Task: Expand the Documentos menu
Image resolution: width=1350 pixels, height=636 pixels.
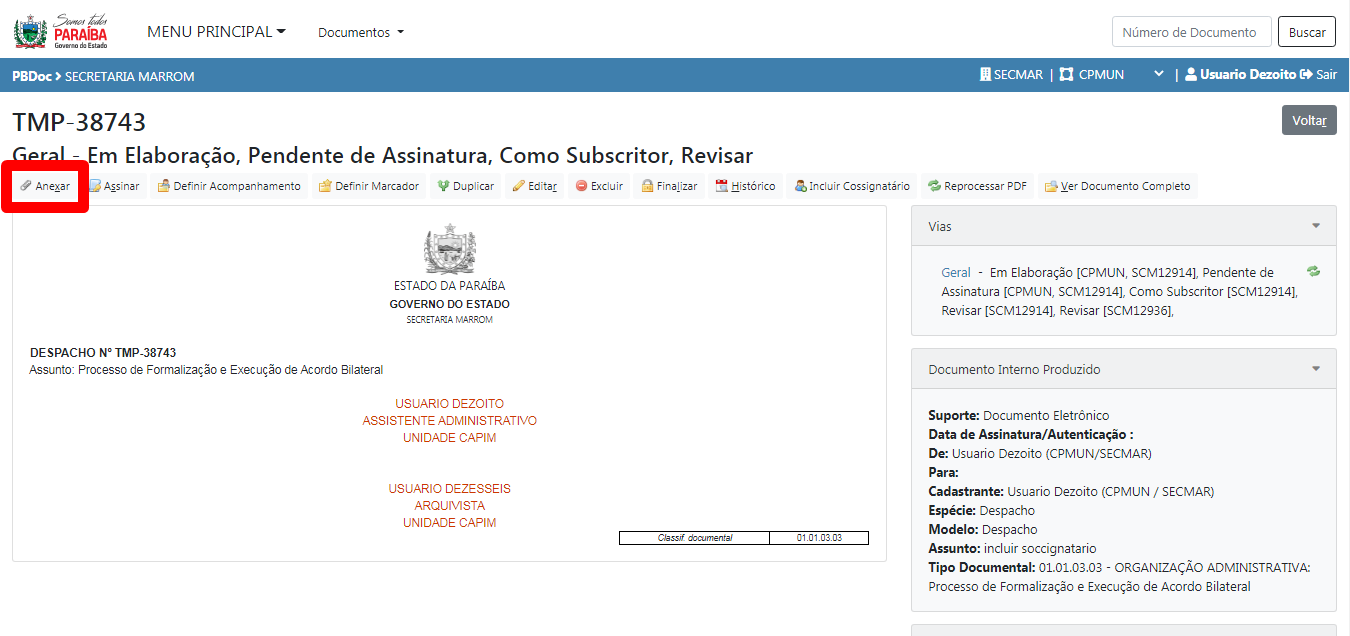Action: point(360,32)
